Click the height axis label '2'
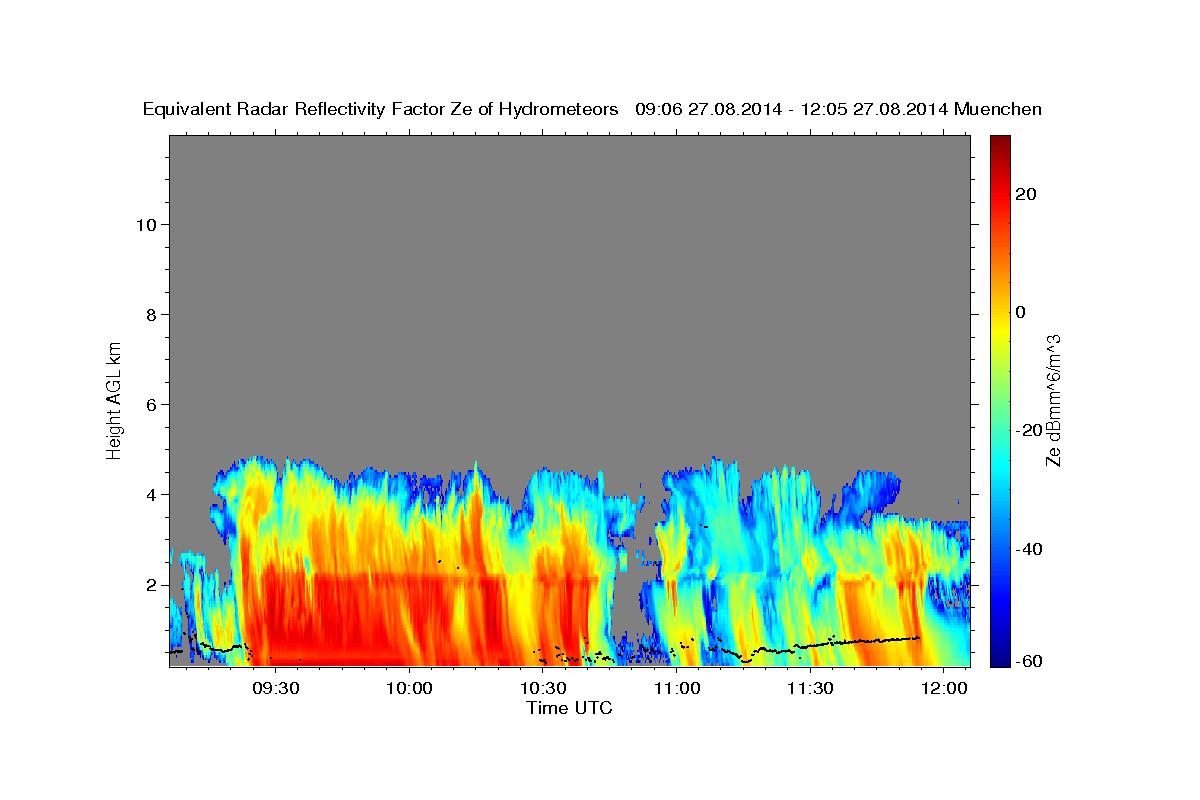Viewport: 1200px width, 800px height. (x=151, y=584)
